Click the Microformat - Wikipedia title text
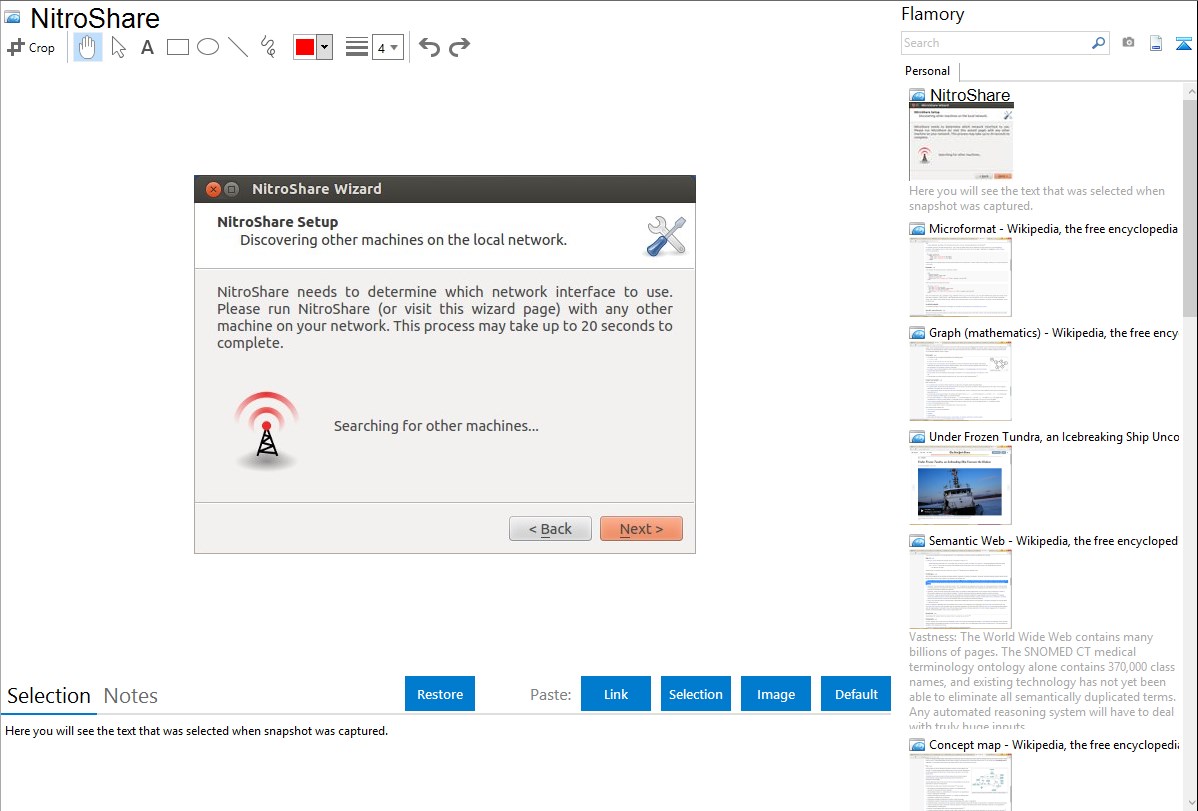1198x811 pixels. 1053,229
